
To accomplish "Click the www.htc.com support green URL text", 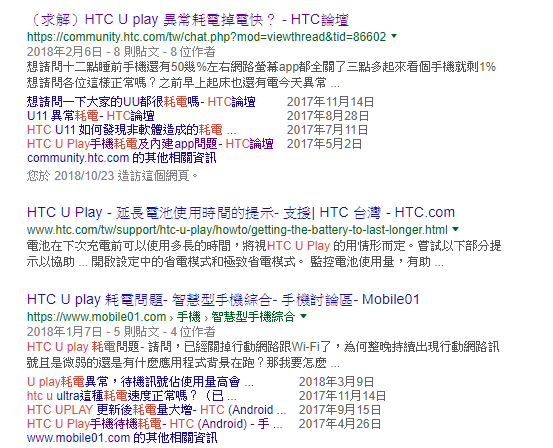I will tap(237, 230).
